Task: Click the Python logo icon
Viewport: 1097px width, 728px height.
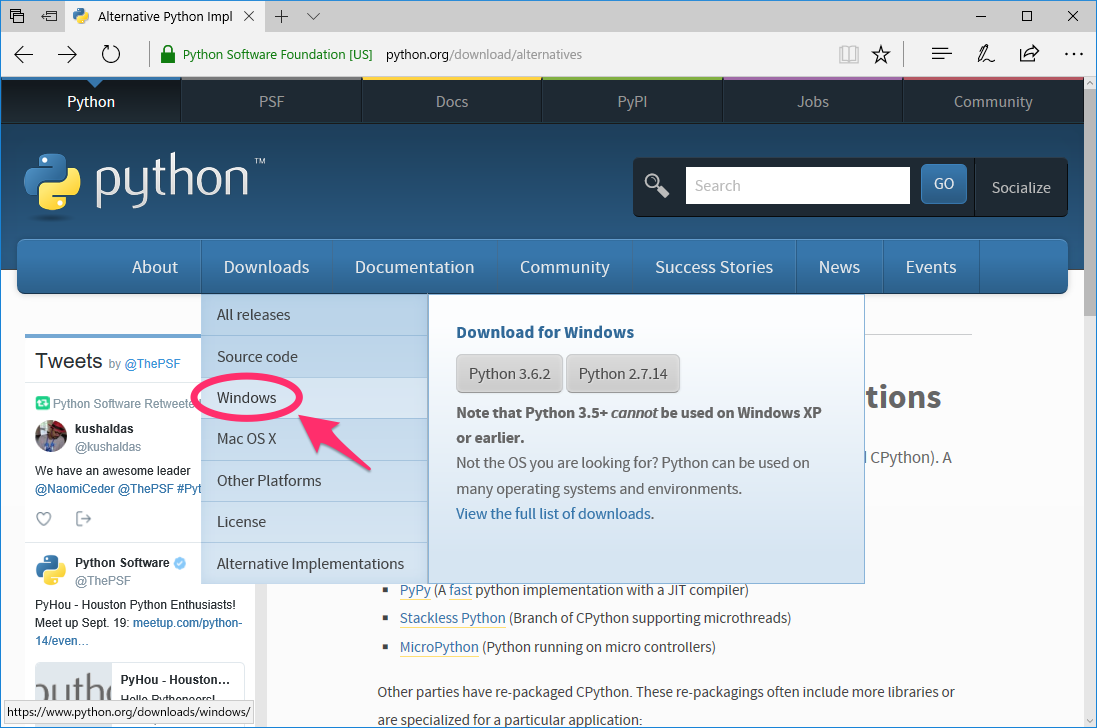Action: pos(53,184)
